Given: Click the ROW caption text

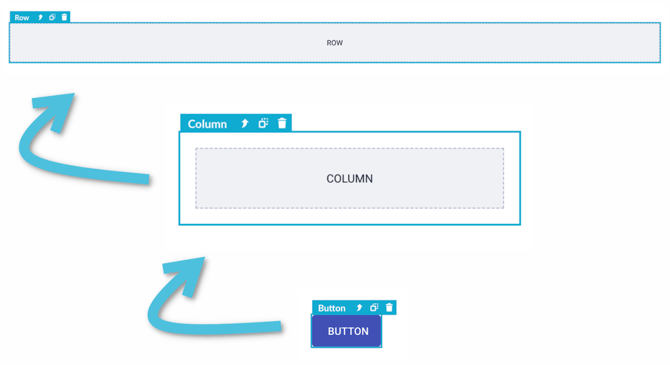Looking at the screenshot, I should (x=335, y=43).
